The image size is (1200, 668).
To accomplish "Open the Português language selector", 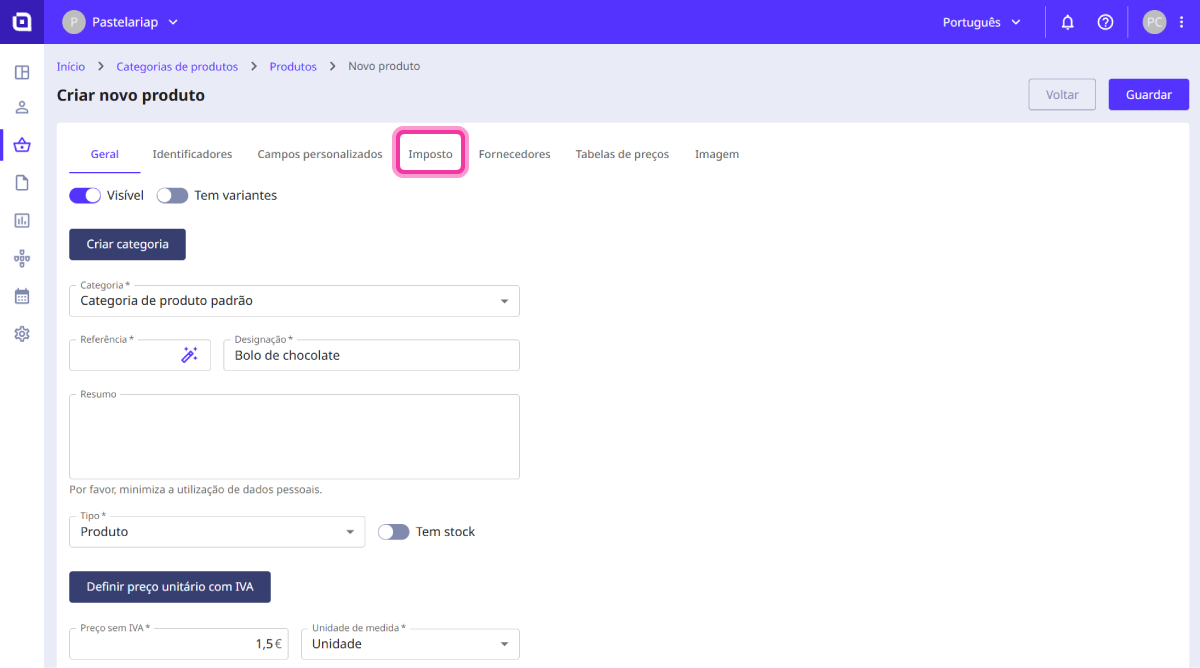I will (982, 22).
